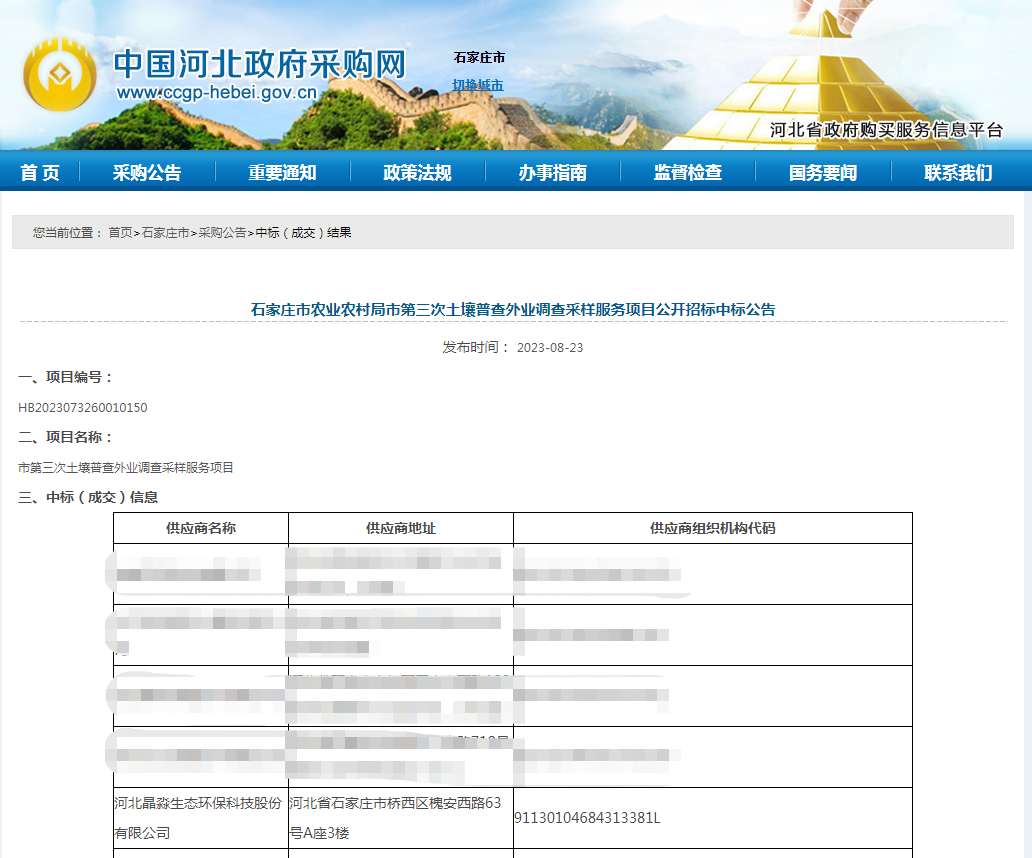Click the golden site logo emblem
Viewport: 1032px width, 858px height.
[60, 74]
